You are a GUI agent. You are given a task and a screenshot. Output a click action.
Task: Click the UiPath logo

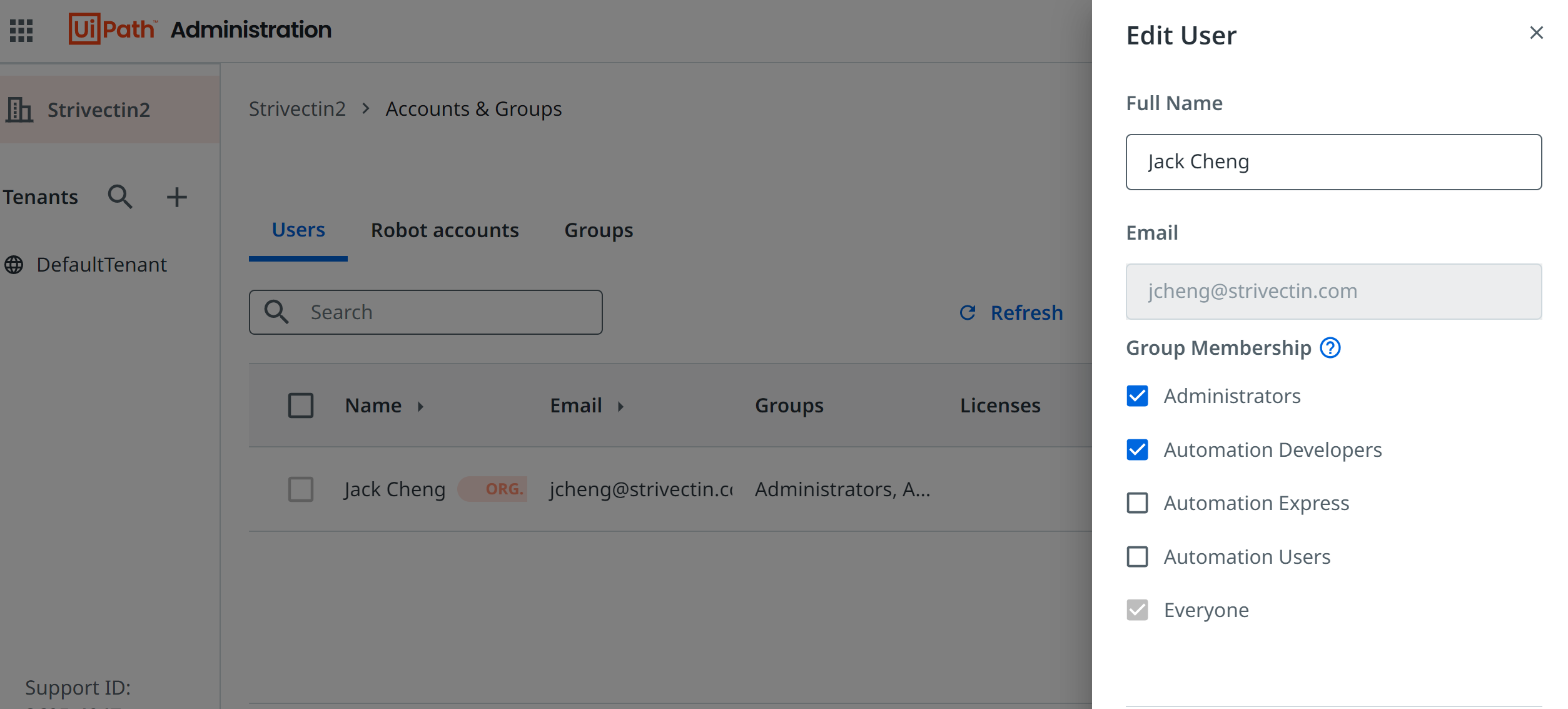coord(111,29)
